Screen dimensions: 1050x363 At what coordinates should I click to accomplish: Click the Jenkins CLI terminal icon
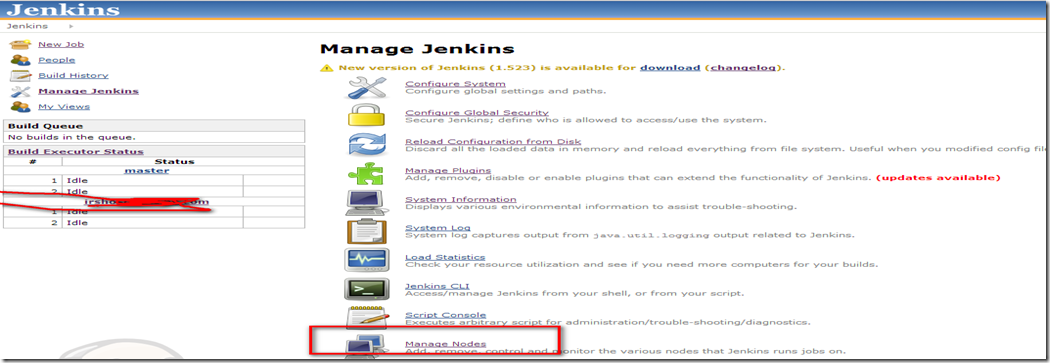pos(366,289)
